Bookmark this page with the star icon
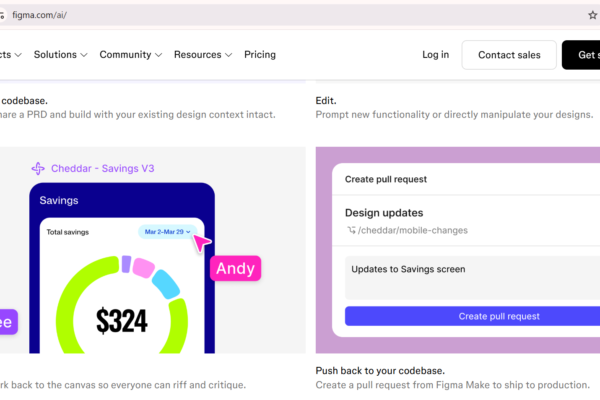Viewport: 600px width, 400px height. coord(592,15)
